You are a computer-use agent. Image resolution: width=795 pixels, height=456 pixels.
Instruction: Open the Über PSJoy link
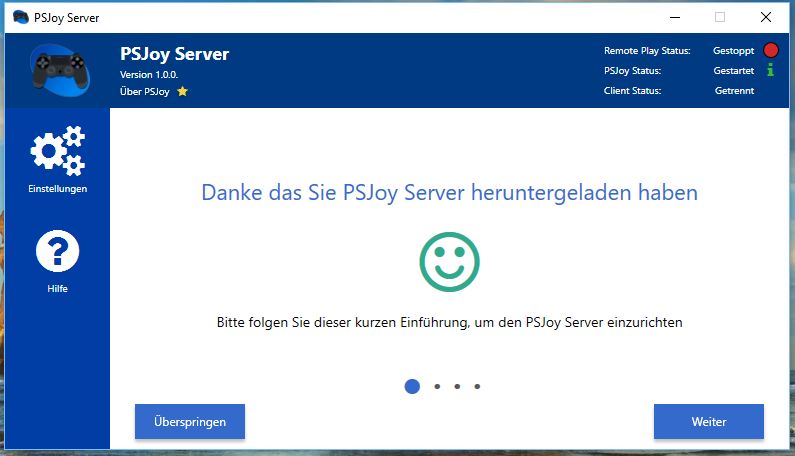144,91
